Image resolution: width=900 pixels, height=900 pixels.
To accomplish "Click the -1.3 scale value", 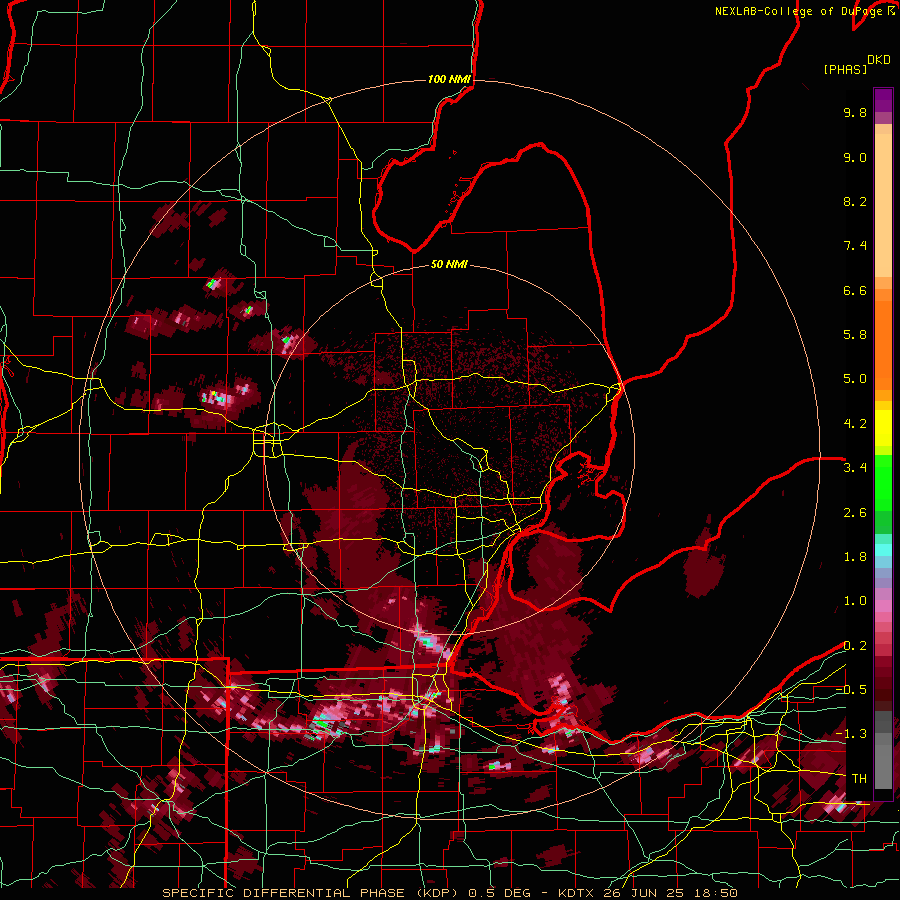I will (x=851, y=734).
